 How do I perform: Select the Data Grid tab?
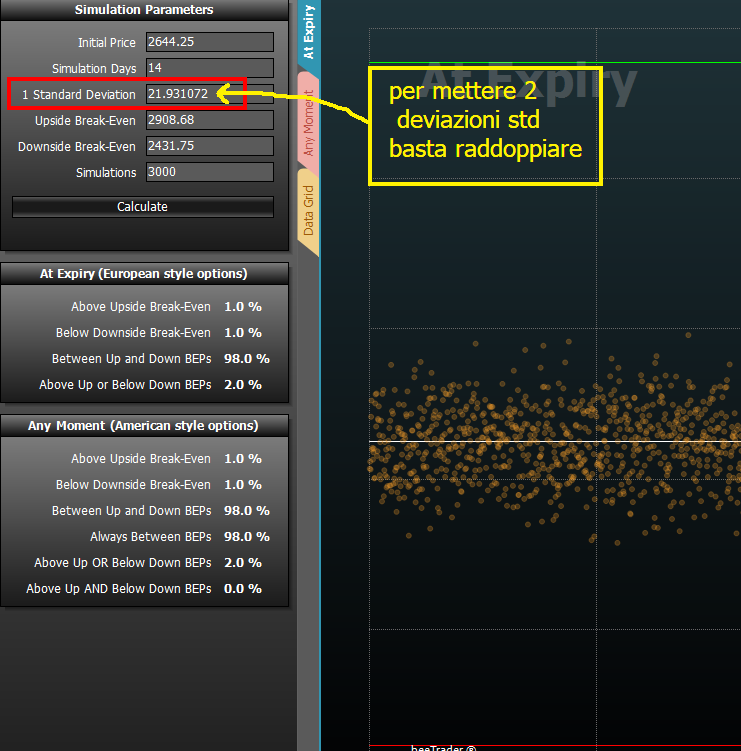pyautogui.click(x=309, y=211)
